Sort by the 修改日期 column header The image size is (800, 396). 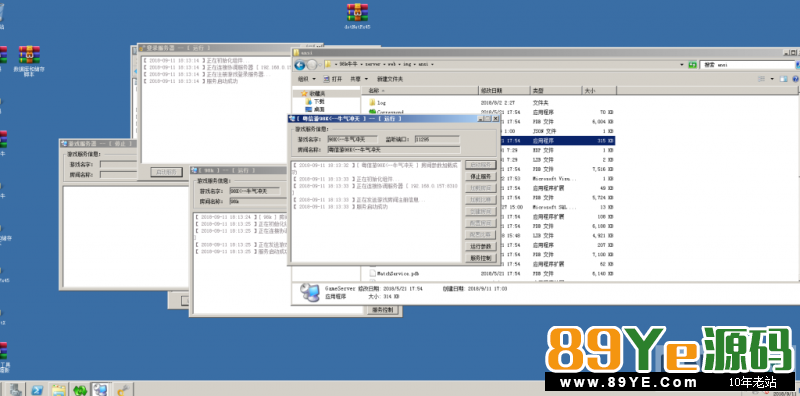(x=504, y=90)
